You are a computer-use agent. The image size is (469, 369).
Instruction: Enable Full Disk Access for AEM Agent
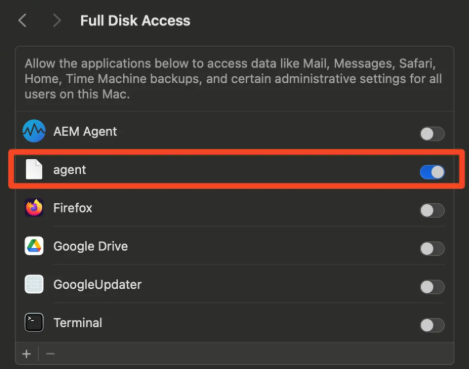coord(432,134)
